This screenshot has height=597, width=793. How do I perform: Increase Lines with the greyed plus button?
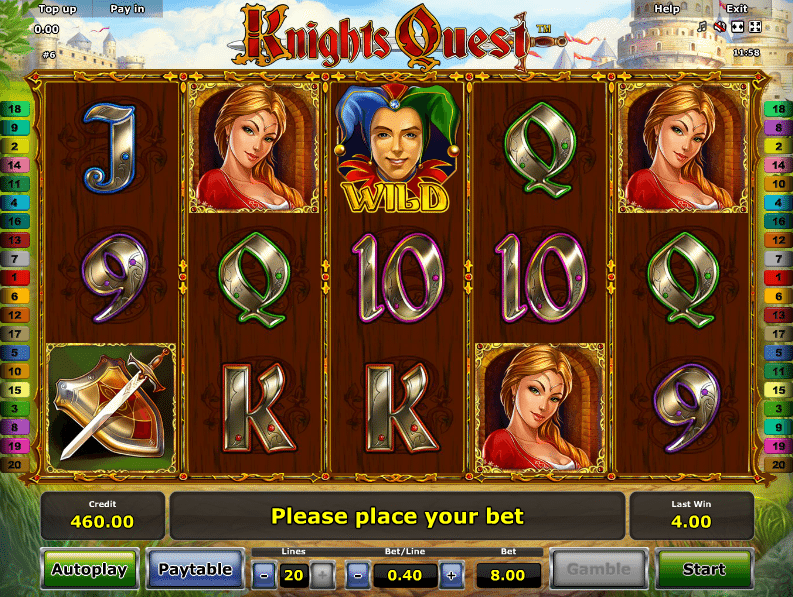pos(323,575)
